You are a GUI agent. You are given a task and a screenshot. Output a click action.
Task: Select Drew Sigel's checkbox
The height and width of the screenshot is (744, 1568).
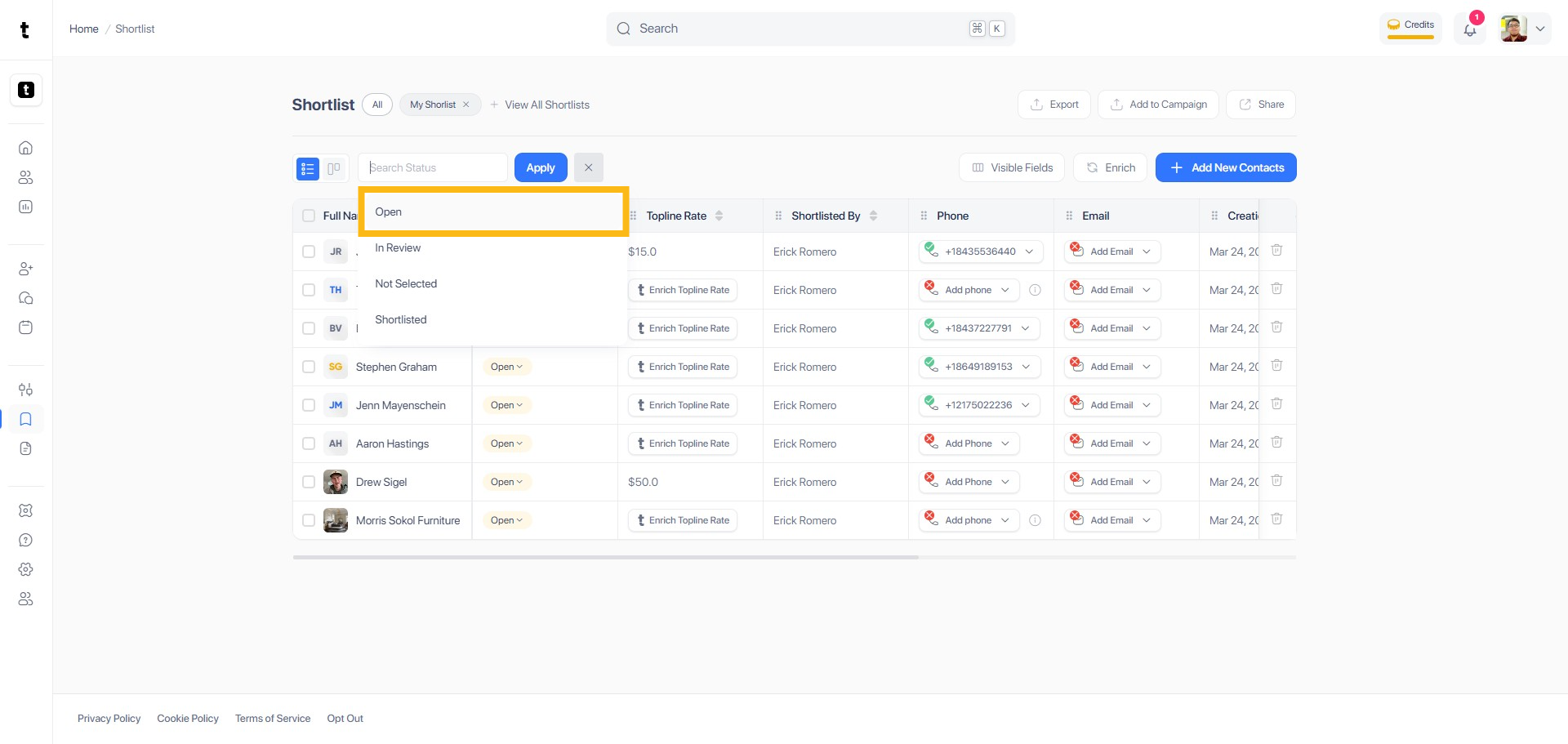(309, 482)
